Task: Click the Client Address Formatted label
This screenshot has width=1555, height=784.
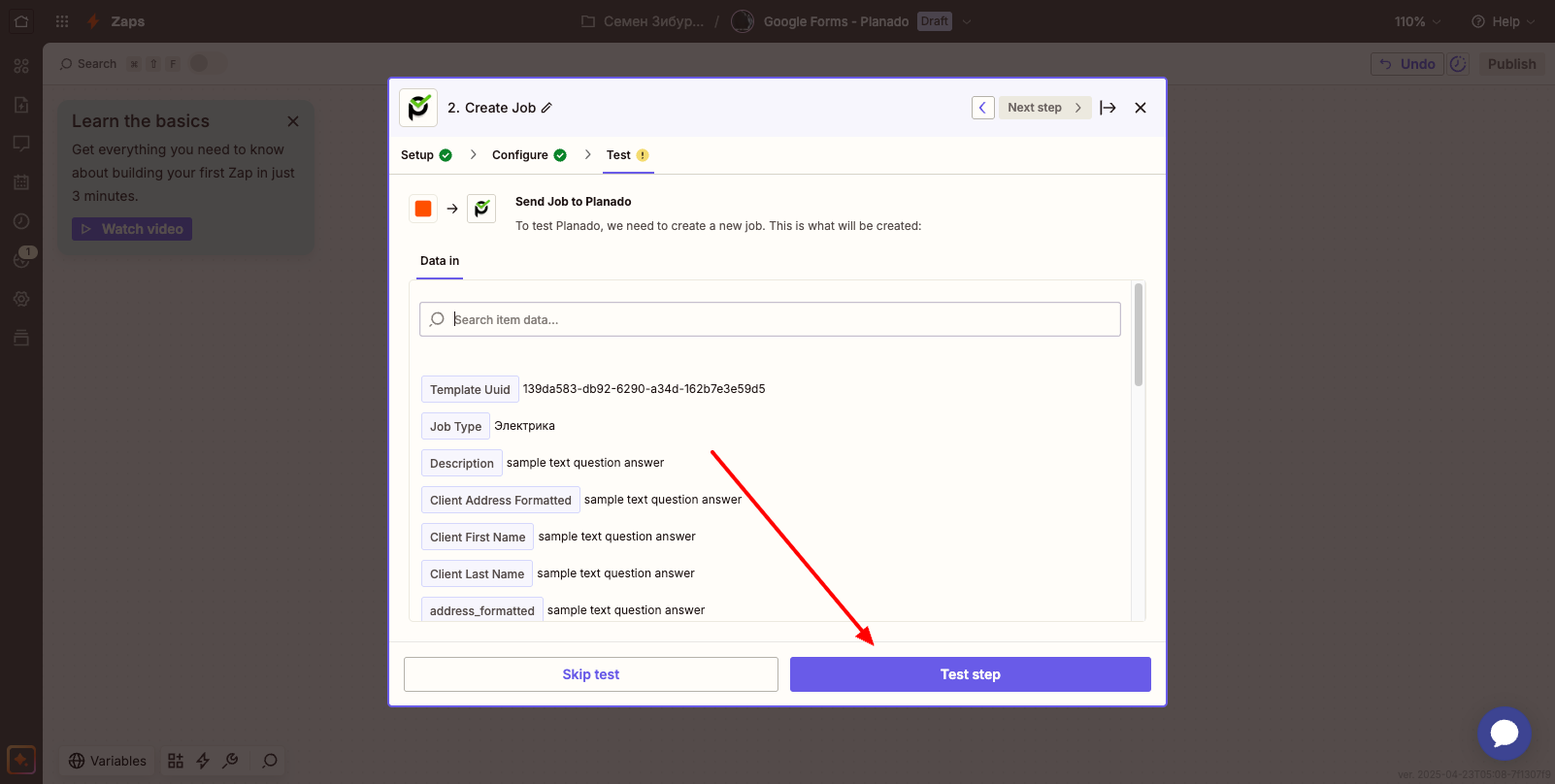Action: (501, 500)
